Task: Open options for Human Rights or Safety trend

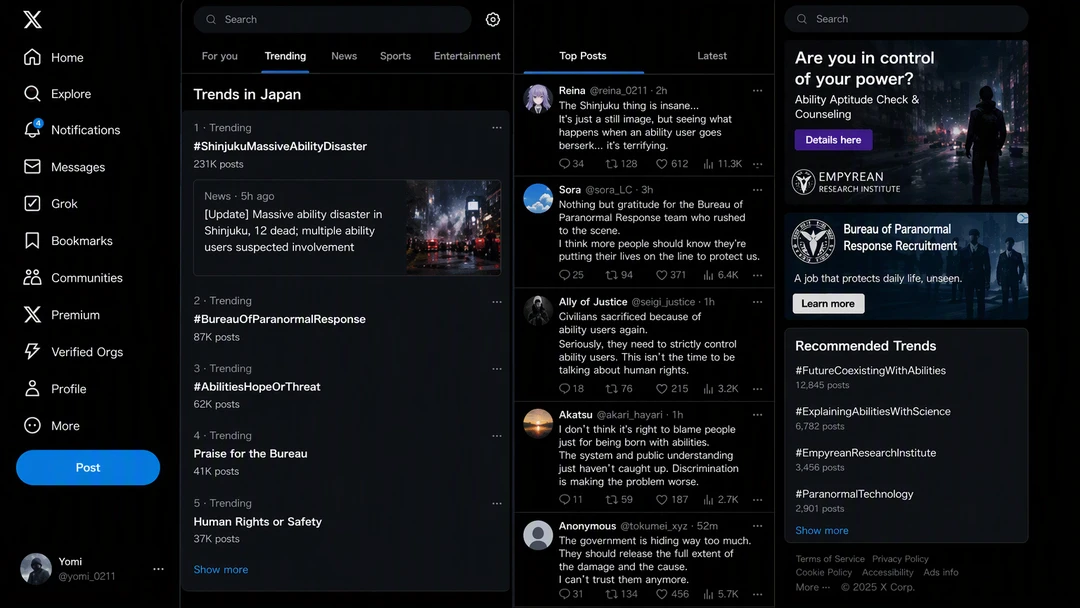Action: pos(497,503)
